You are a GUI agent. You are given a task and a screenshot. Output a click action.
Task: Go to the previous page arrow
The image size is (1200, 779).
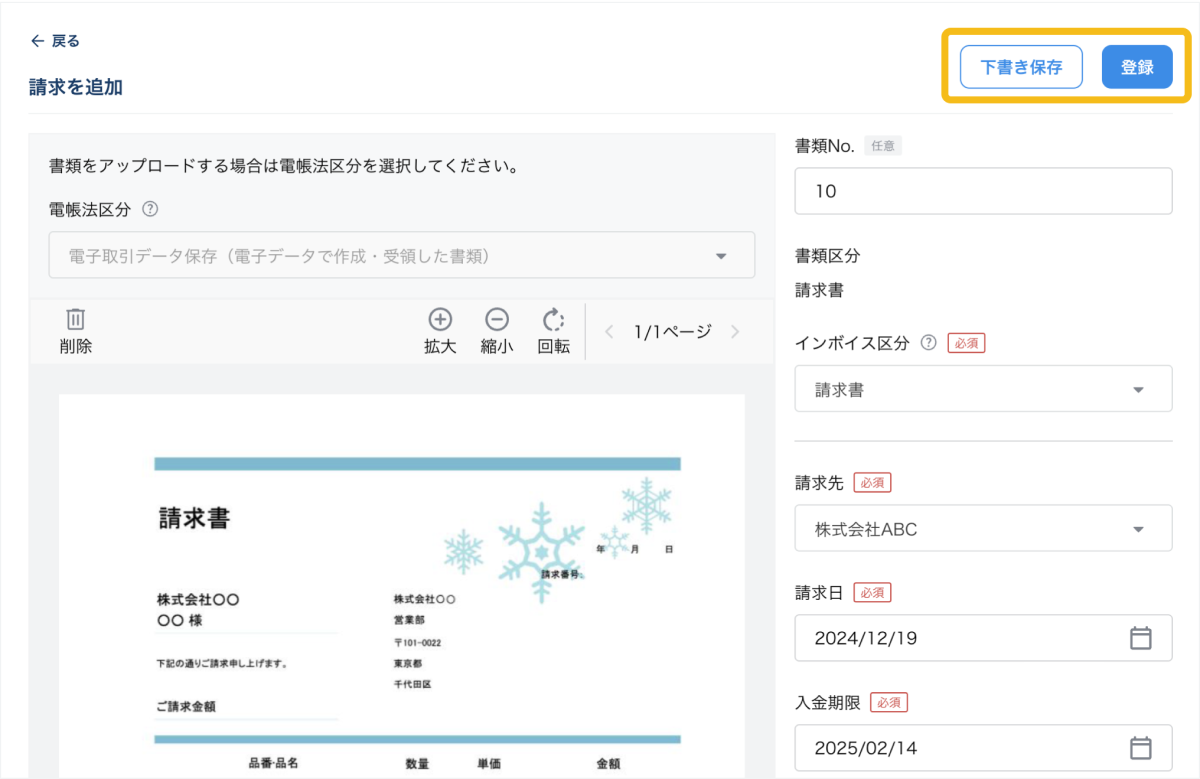pyautogui.click(x=609, y=332)
